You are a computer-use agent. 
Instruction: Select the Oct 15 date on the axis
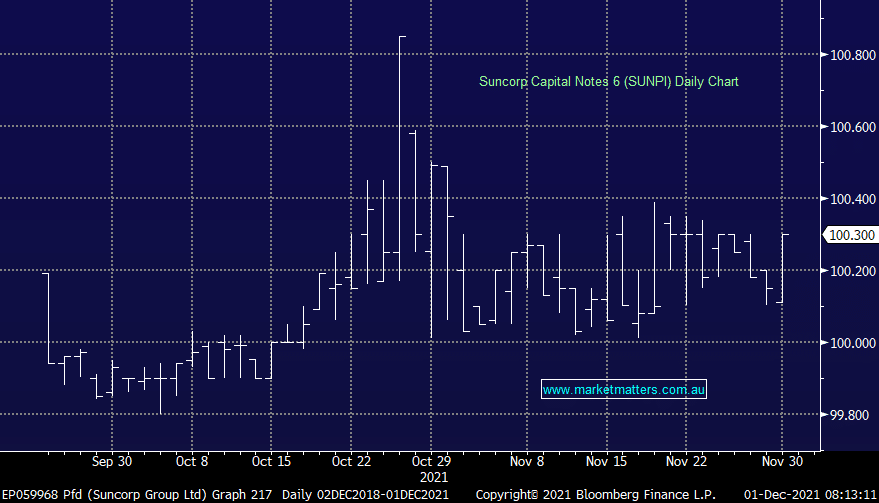click(271, 462)
